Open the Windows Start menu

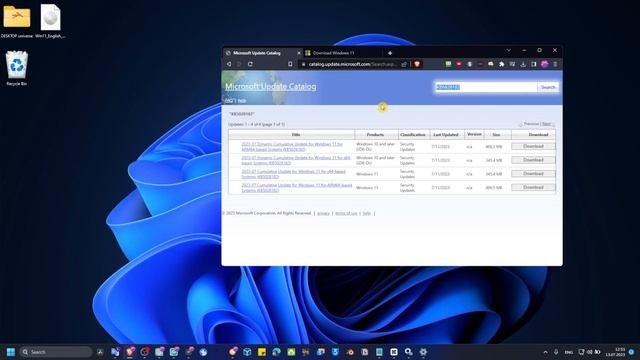pyautogui.click(x=11, y=352)
